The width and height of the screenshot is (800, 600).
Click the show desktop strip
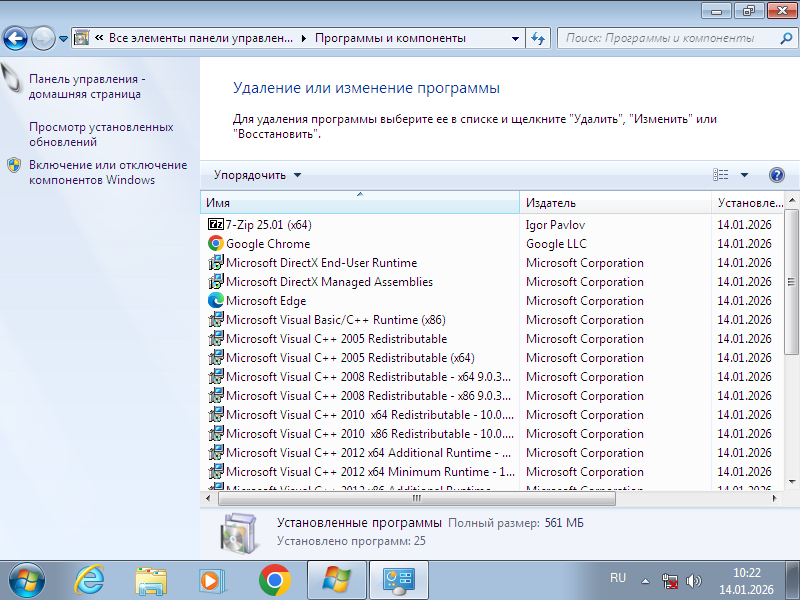pyautogui.click(x=793, y=580)
